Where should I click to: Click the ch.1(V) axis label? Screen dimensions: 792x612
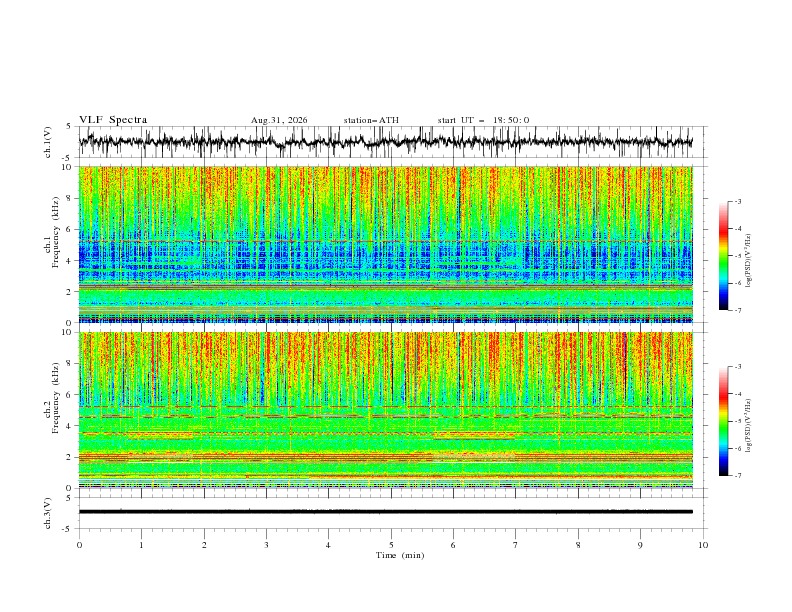(x=48, y=142)
